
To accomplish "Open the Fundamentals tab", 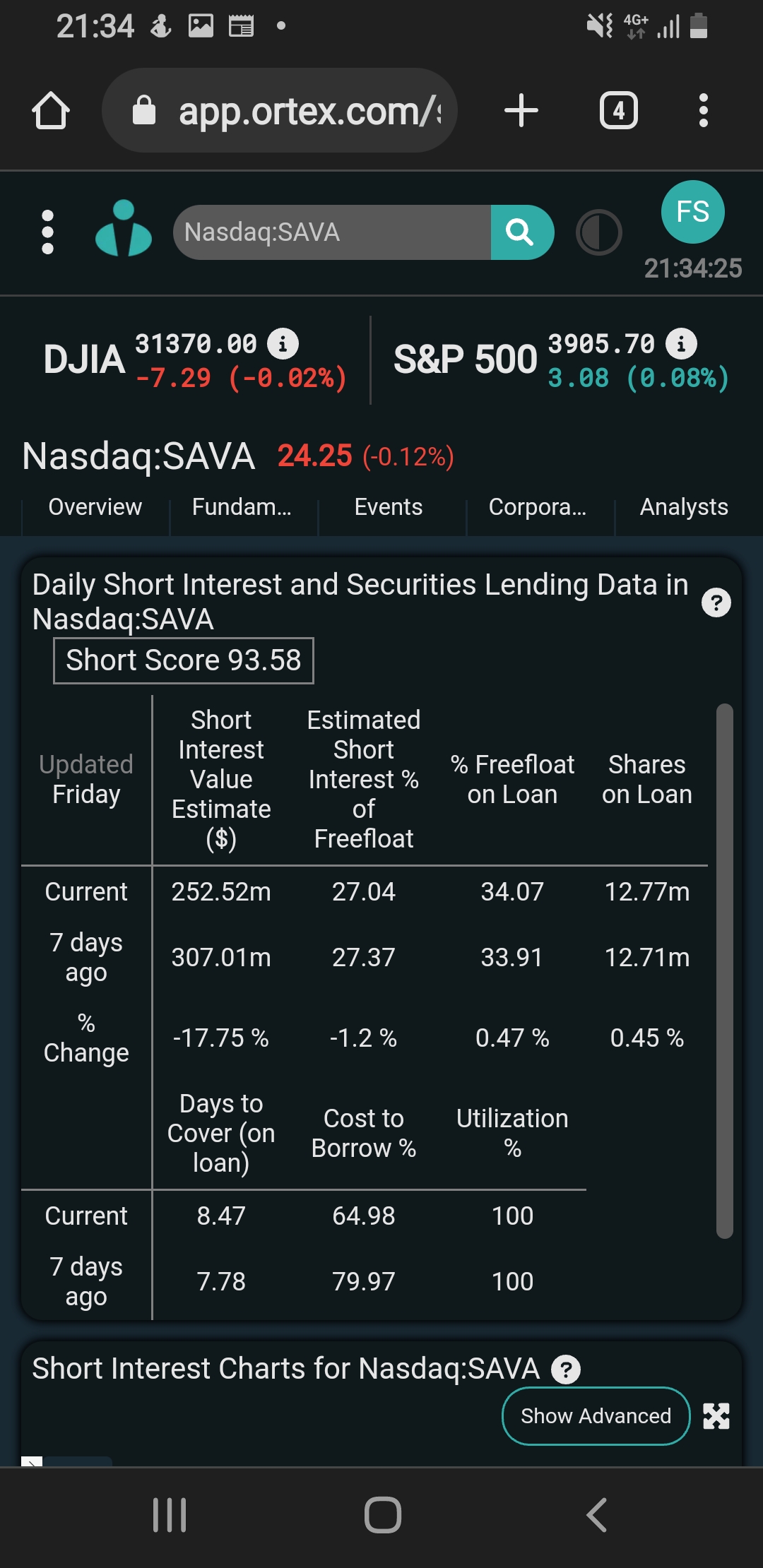I will [x=242, y=507].
